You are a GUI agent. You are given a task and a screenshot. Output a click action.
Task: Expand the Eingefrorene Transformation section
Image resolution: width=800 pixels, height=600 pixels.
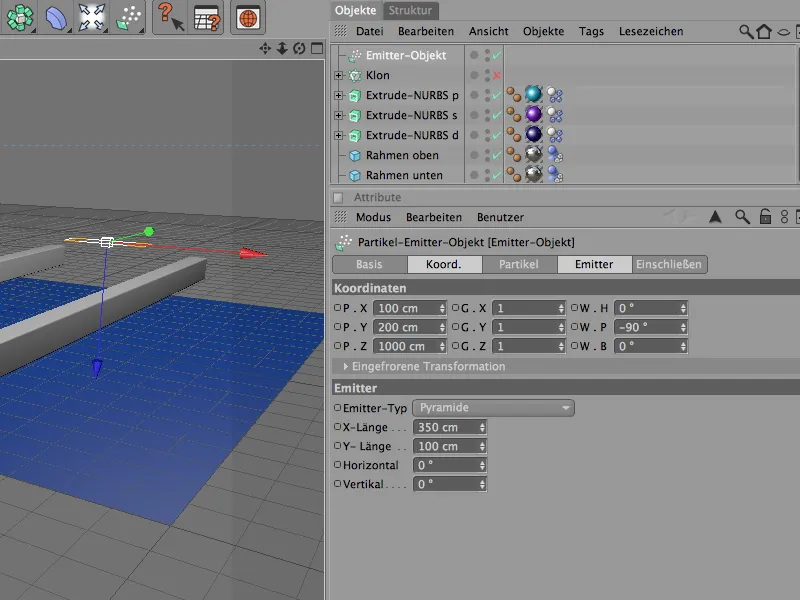[x=346, y=367]
